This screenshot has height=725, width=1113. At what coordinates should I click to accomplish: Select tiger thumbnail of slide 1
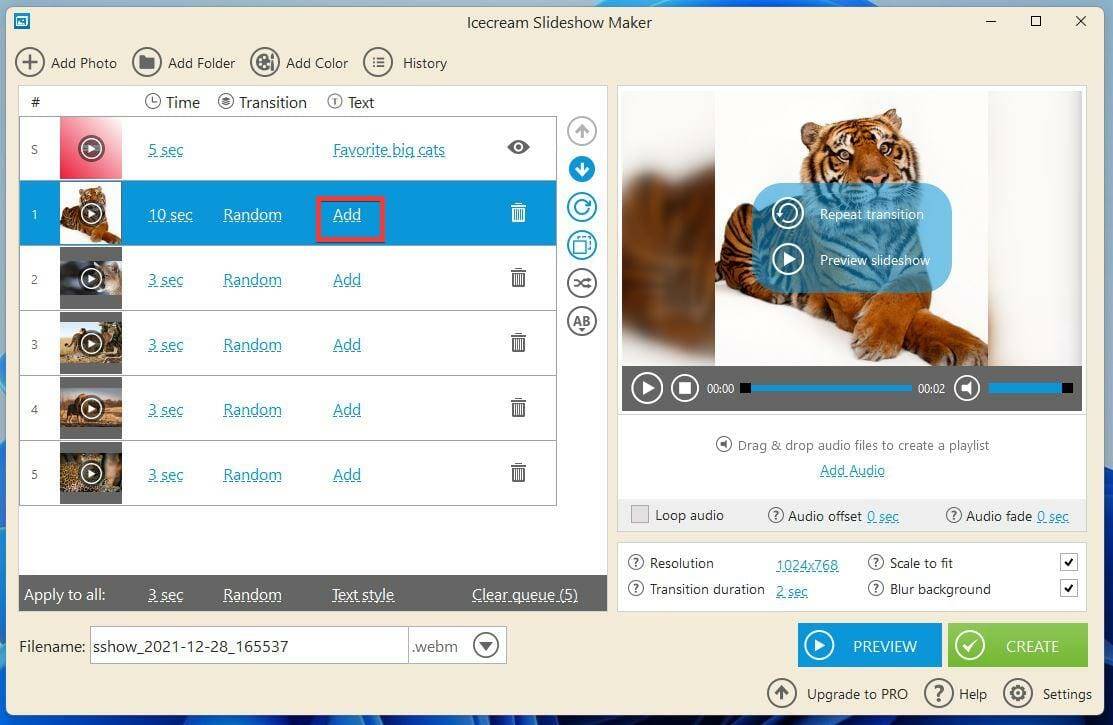pyautogui.click(x=91, y=213)
